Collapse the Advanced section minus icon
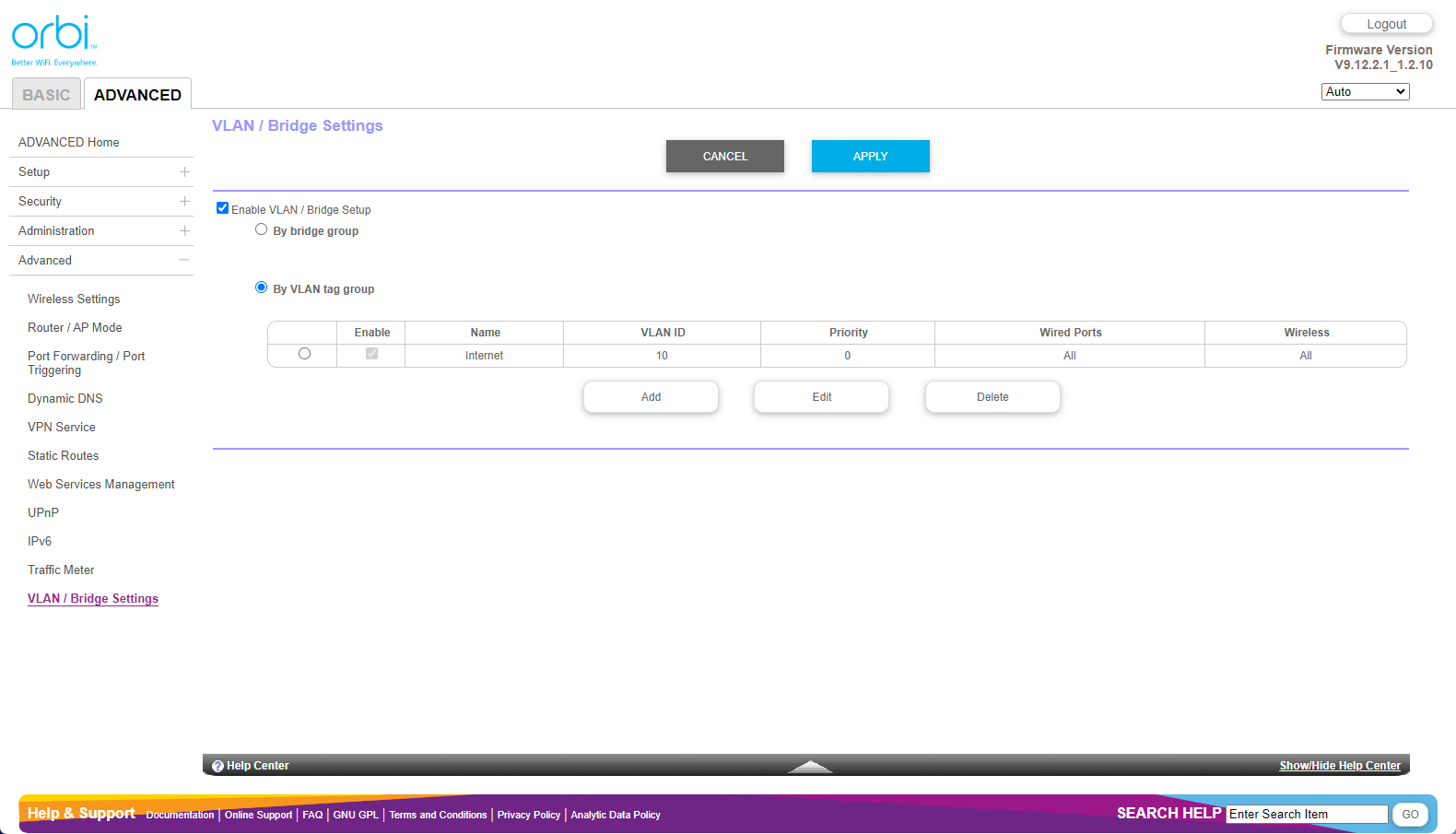The width and height of the screenshot is (1456, 834). click(184, 261)
